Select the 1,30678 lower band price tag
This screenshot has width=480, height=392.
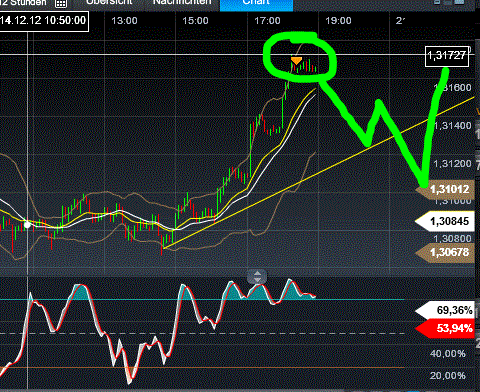coord(445,252)
